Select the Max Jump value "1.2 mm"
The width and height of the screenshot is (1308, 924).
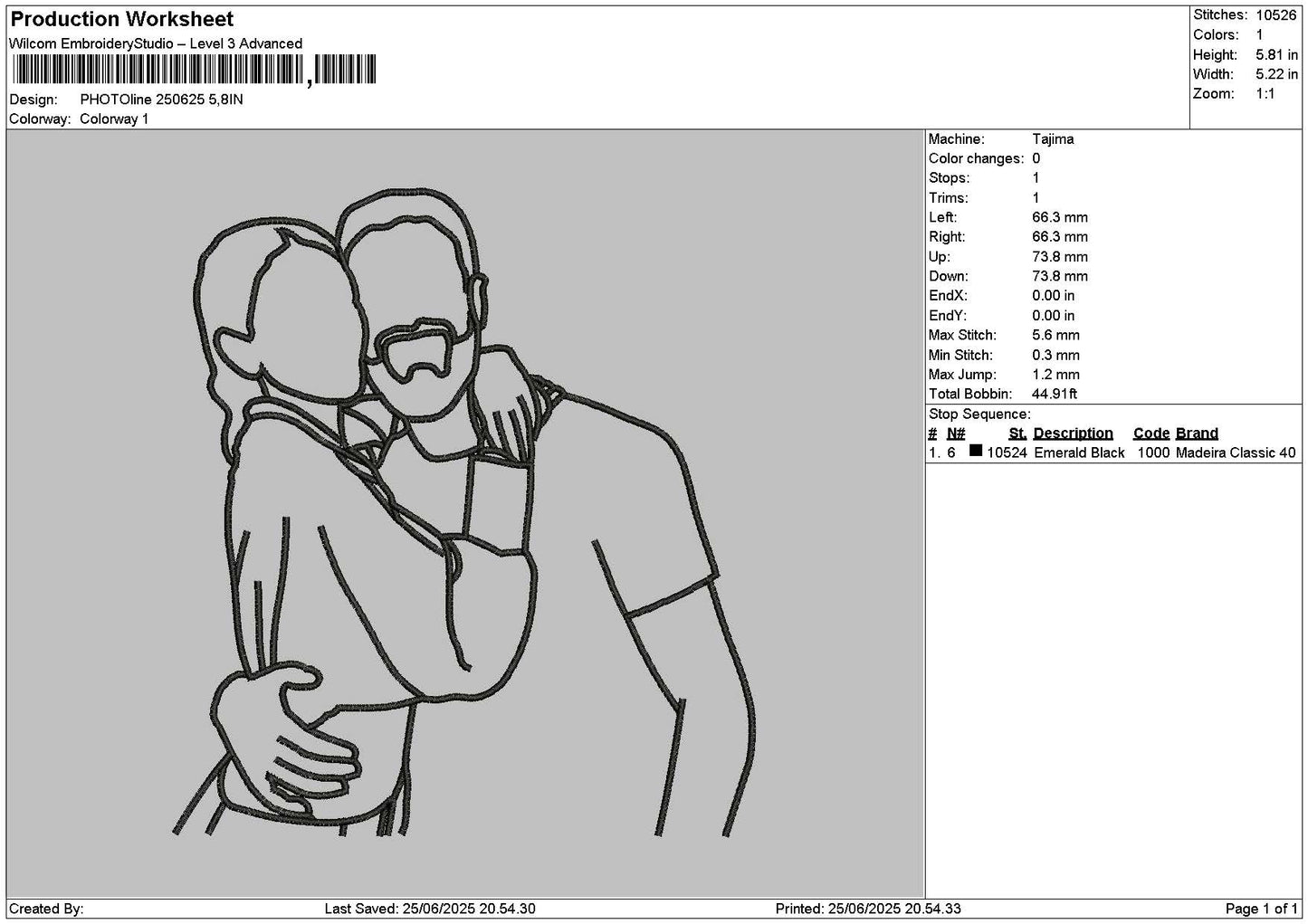click(1055, 375)
